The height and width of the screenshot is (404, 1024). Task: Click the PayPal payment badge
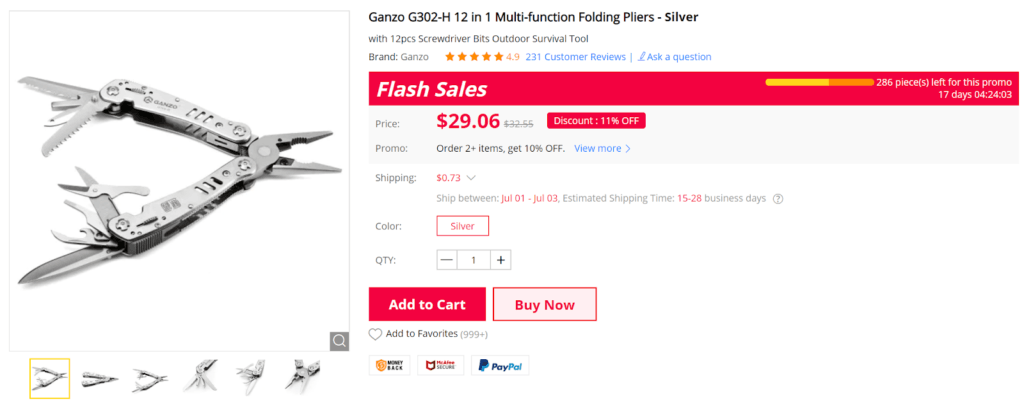pyautogui.click(x=499, y=366)
